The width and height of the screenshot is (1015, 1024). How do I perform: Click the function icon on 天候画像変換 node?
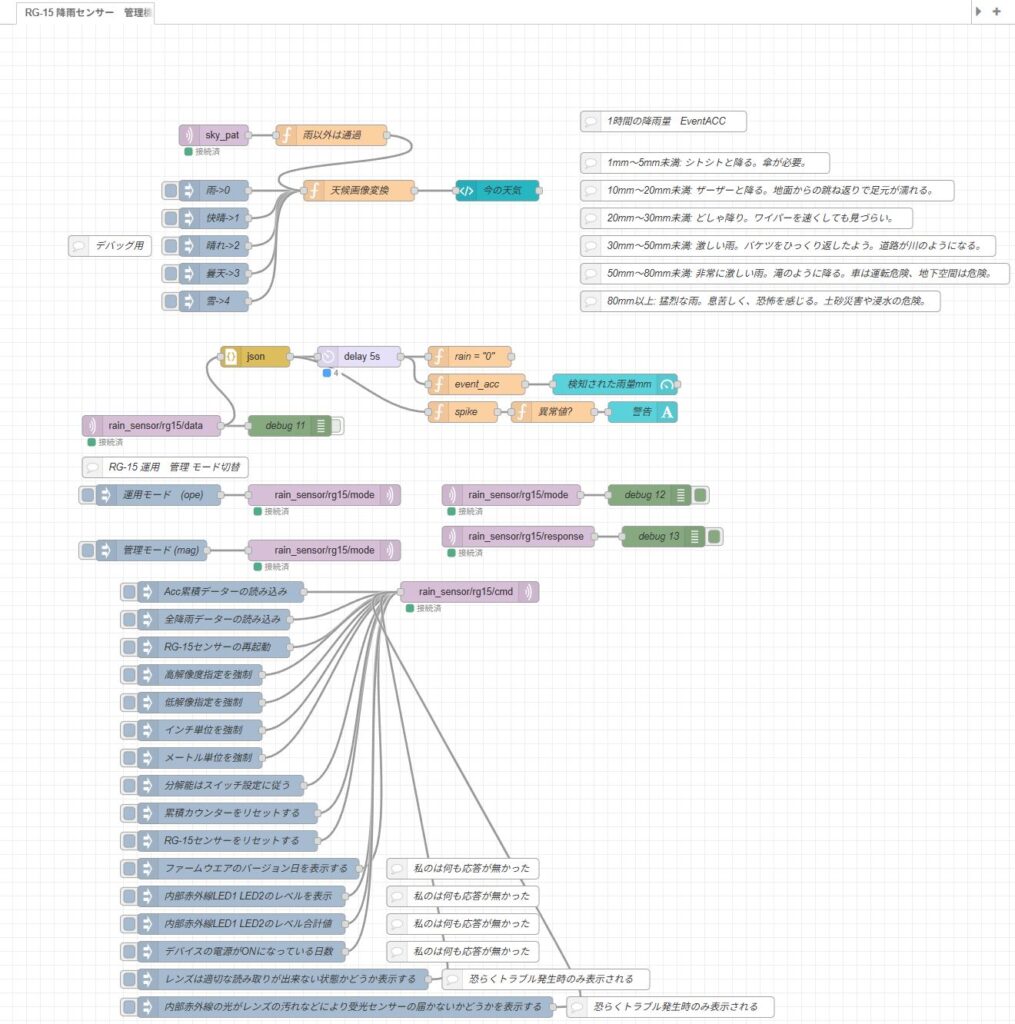click(x=315, y=190)
